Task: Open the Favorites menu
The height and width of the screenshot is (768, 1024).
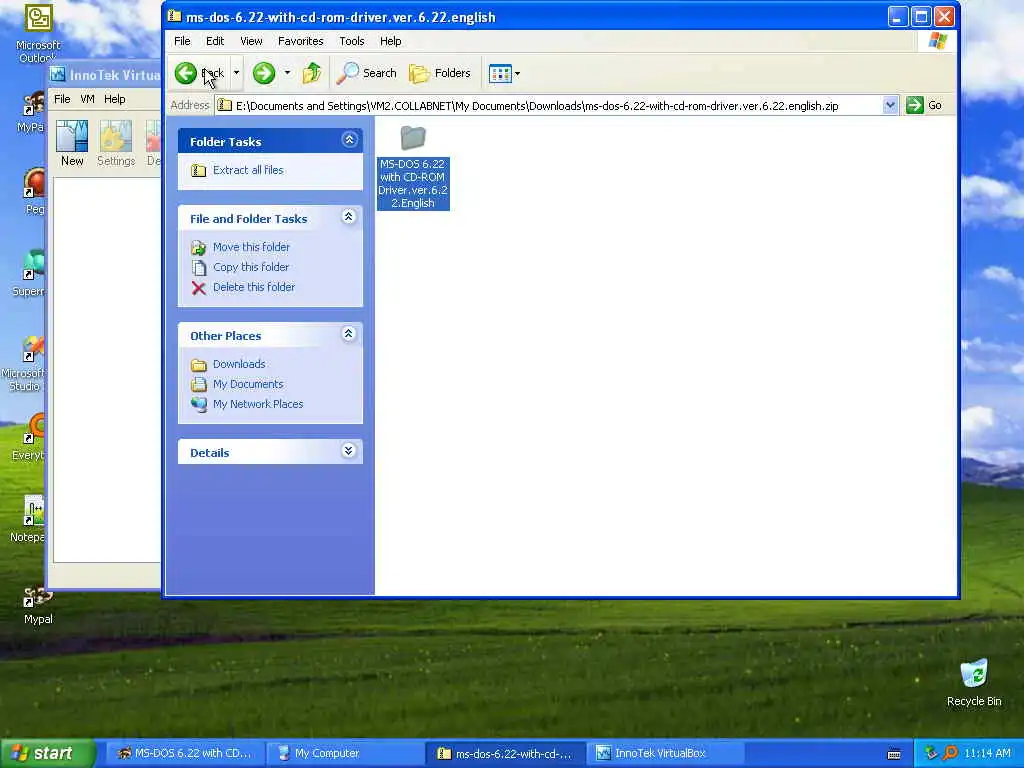Action: [300, 41]
